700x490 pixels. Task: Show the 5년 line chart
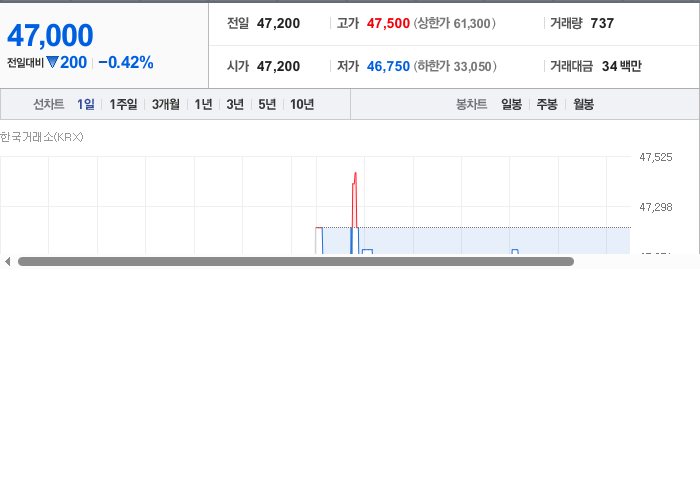tap(267, 104)
